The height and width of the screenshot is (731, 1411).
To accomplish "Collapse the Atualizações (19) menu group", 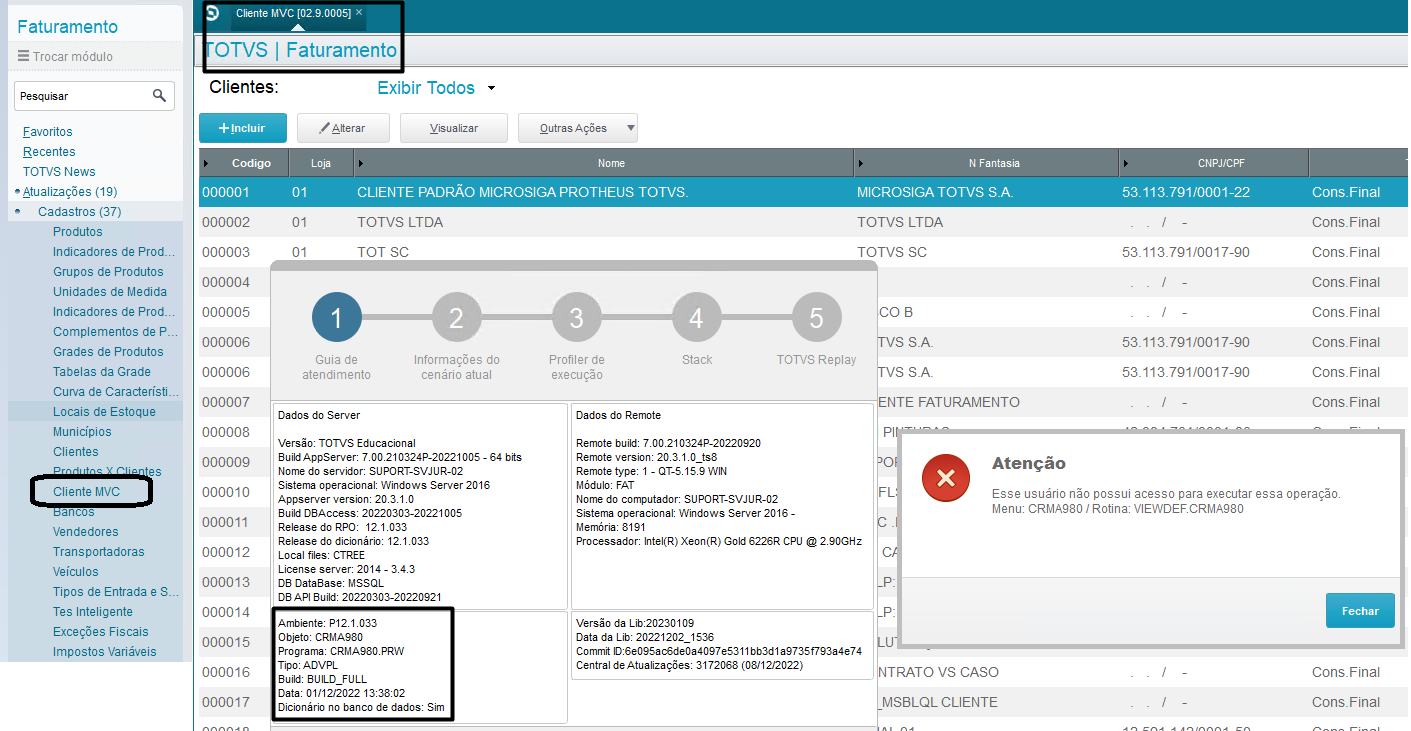I will pos(70,192).
